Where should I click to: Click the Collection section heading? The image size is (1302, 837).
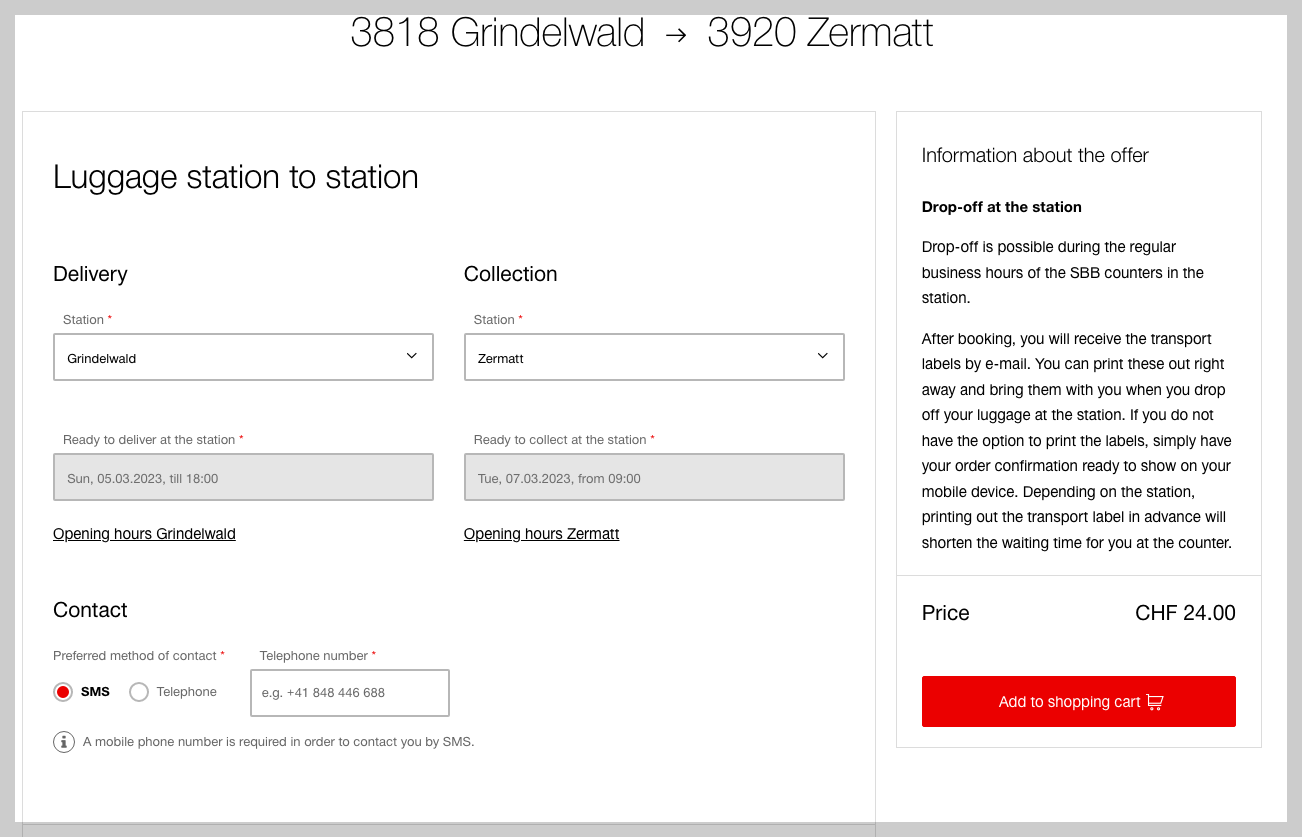pyautogui.click(x=510, y=274)
